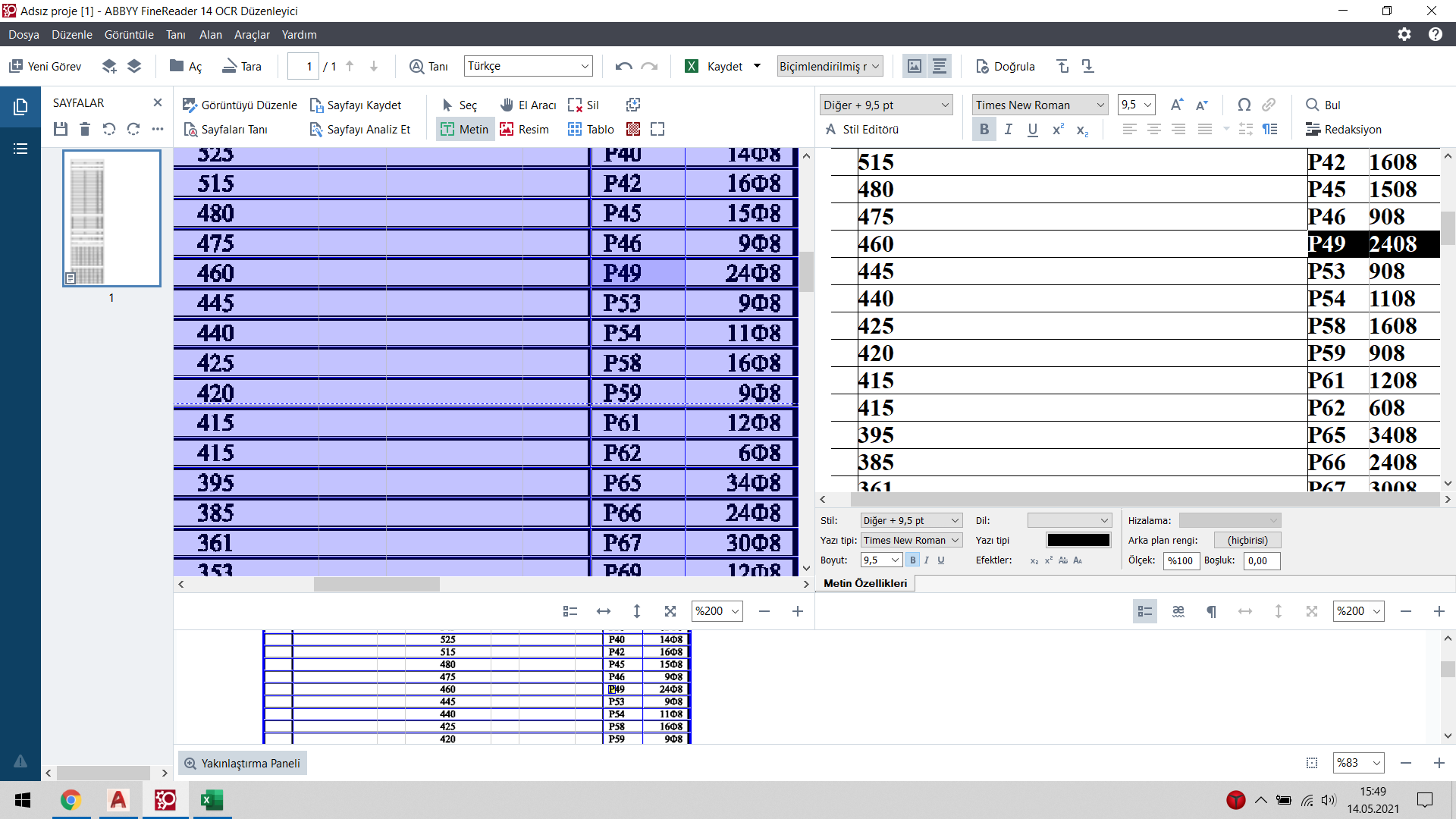
Task: Select the Tablo area tool
Action: pyautogui.click(x=591, y=130)
